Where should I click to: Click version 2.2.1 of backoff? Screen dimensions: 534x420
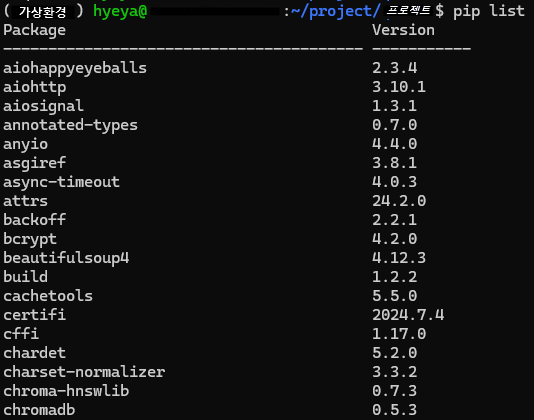pyautogui.click(x=394, y=220)
